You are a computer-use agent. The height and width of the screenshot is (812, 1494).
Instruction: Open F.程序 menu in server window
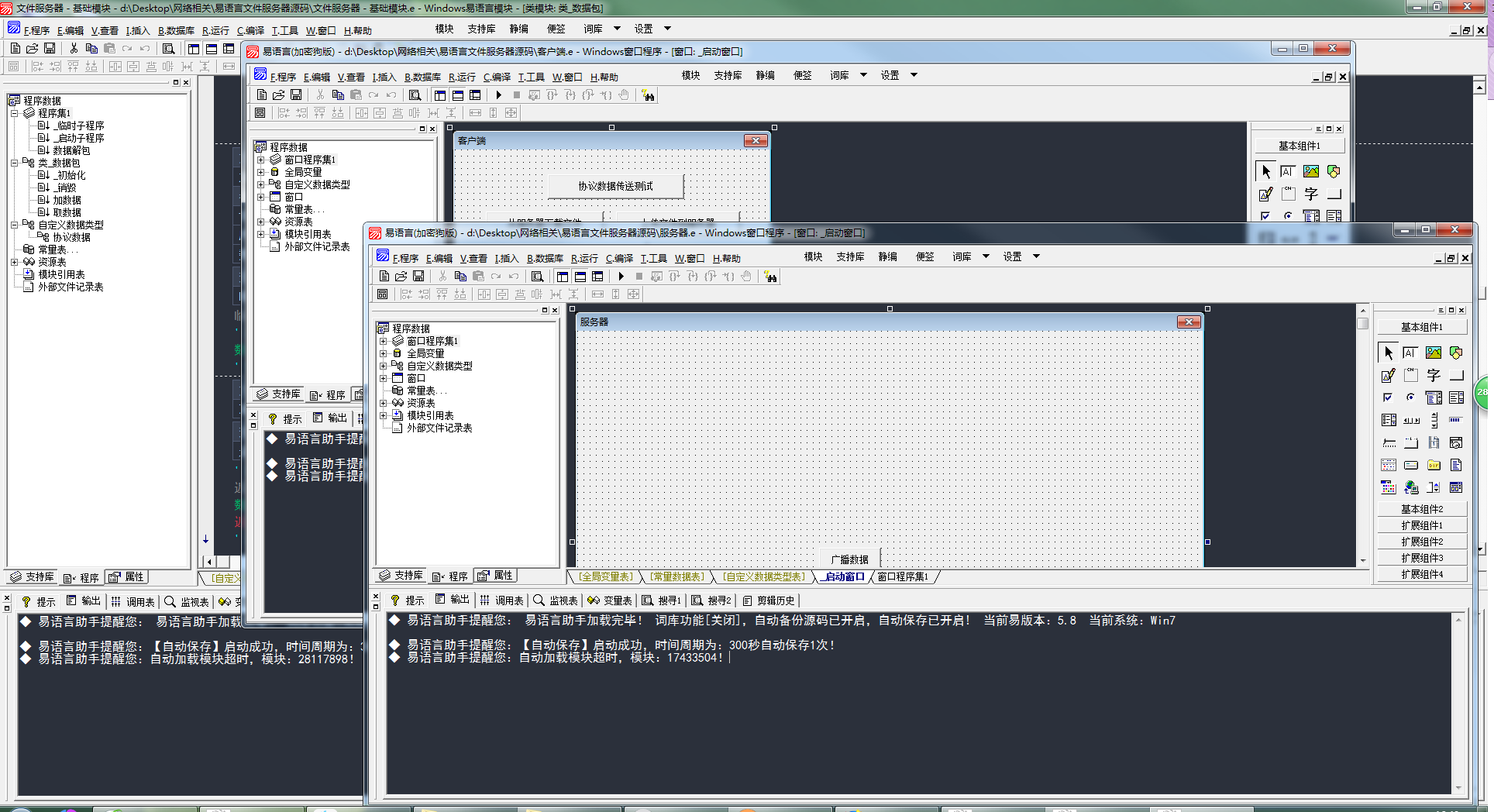[405, 258]
